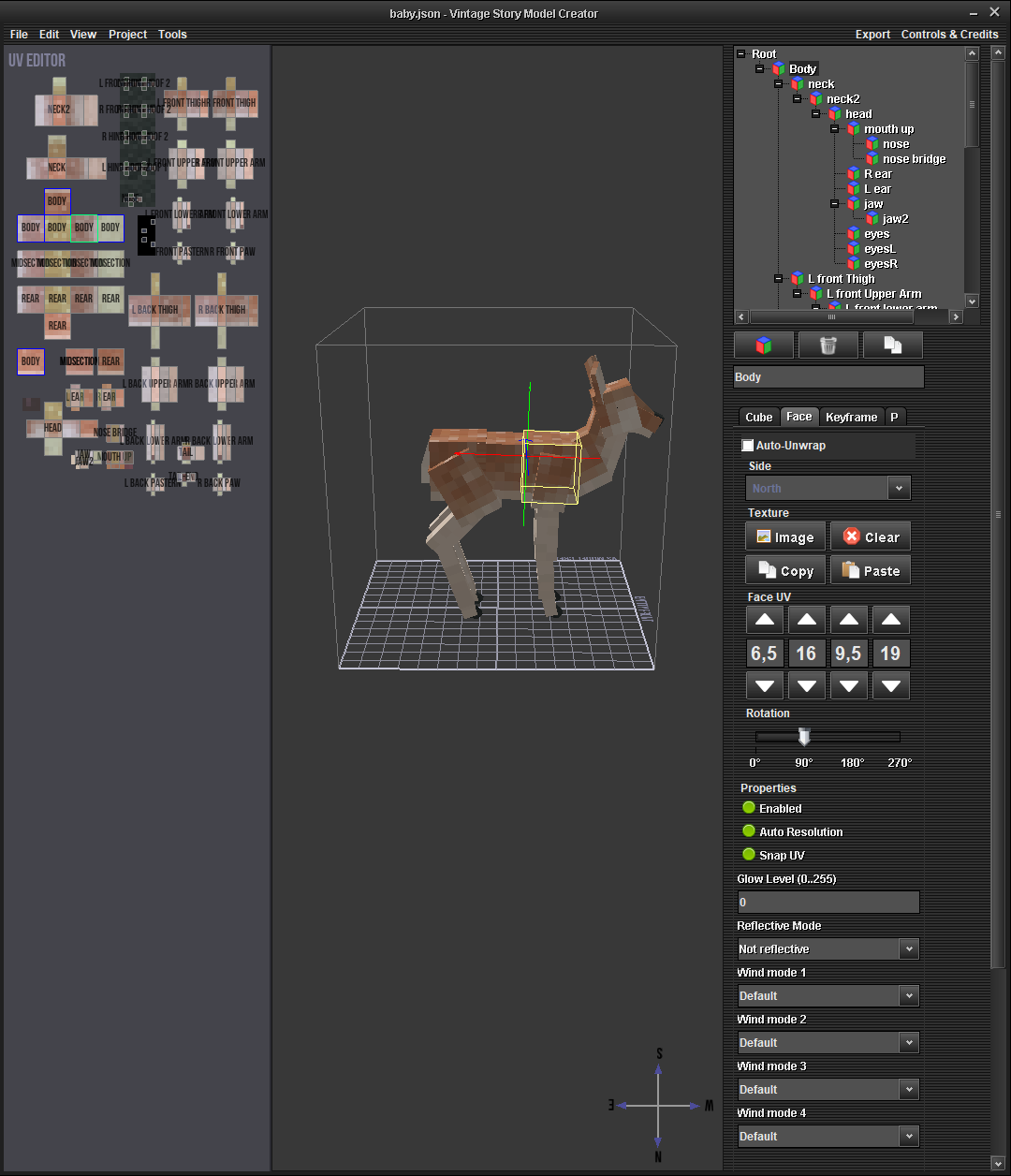Open the Side dropdown showing North
The width and height of the screenshot is (1011, 1176).
point(828,488)
